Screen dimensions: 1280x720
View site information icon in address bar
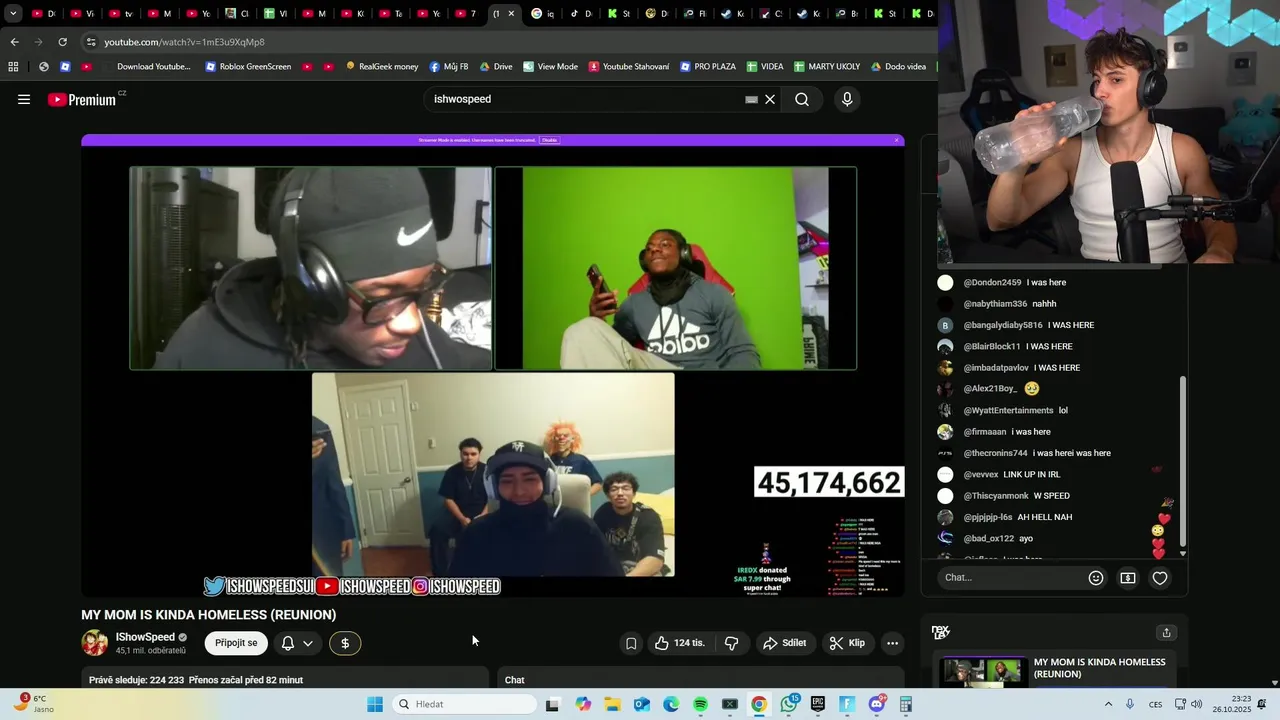91,42
